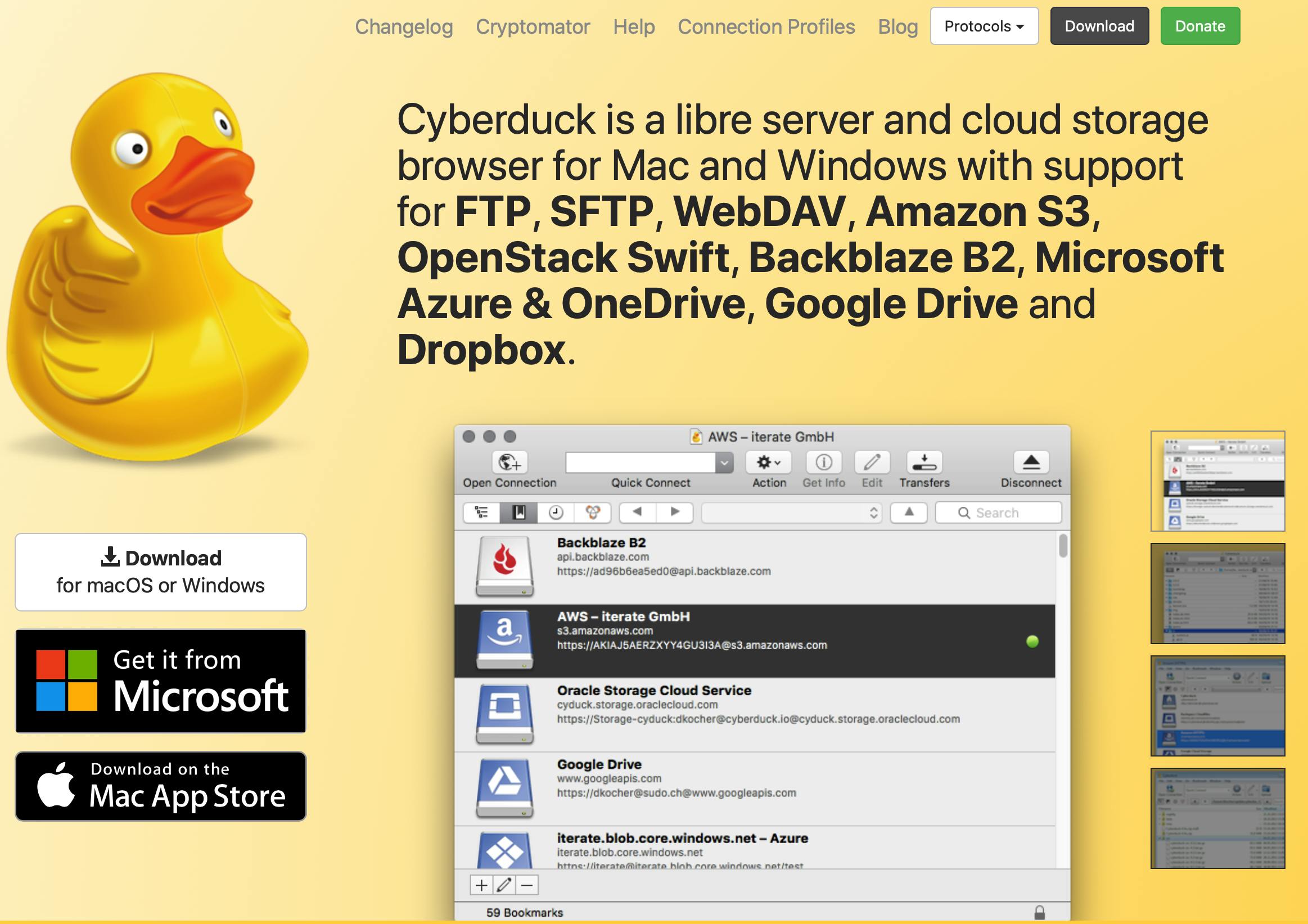This screenshot has width=1308, height=924.
Task: Switch to the outline browser view
Action: coord(482,513)
